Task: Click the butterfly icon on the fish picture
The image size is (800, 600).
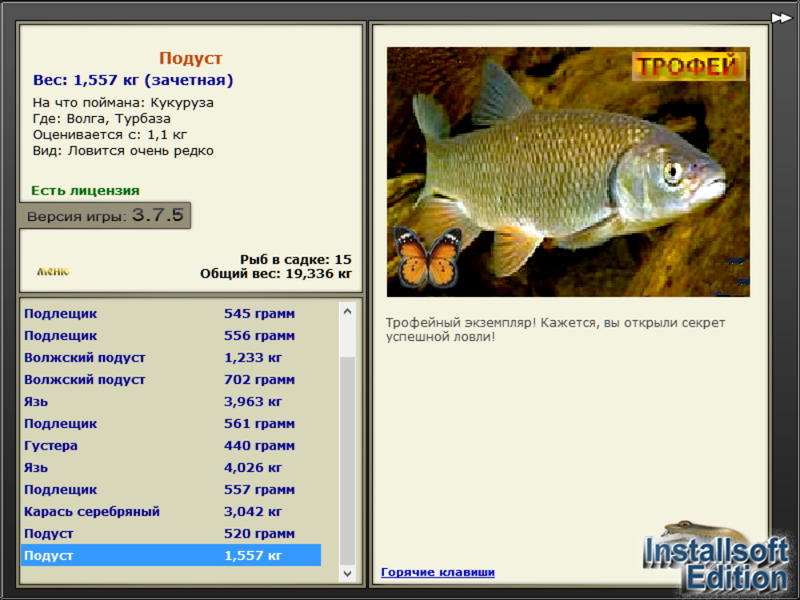Action: [428, 258]
